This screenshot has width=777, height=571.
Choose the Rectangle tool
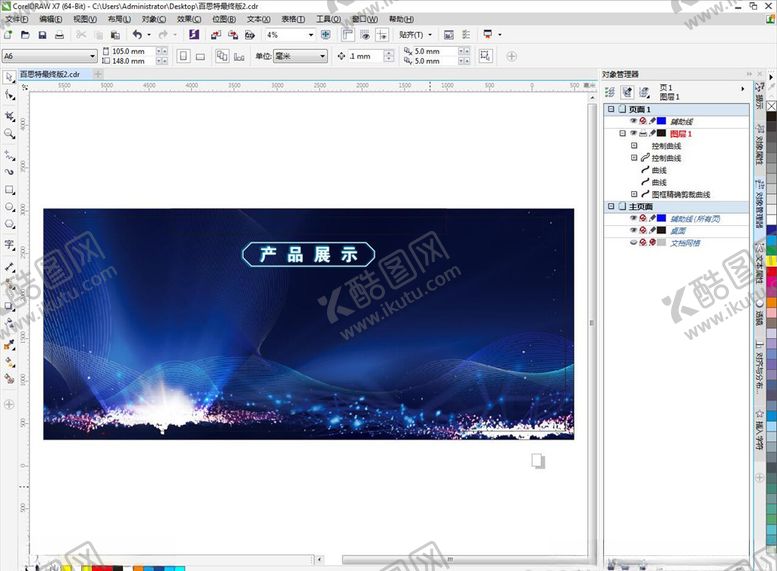click(9, 189)
